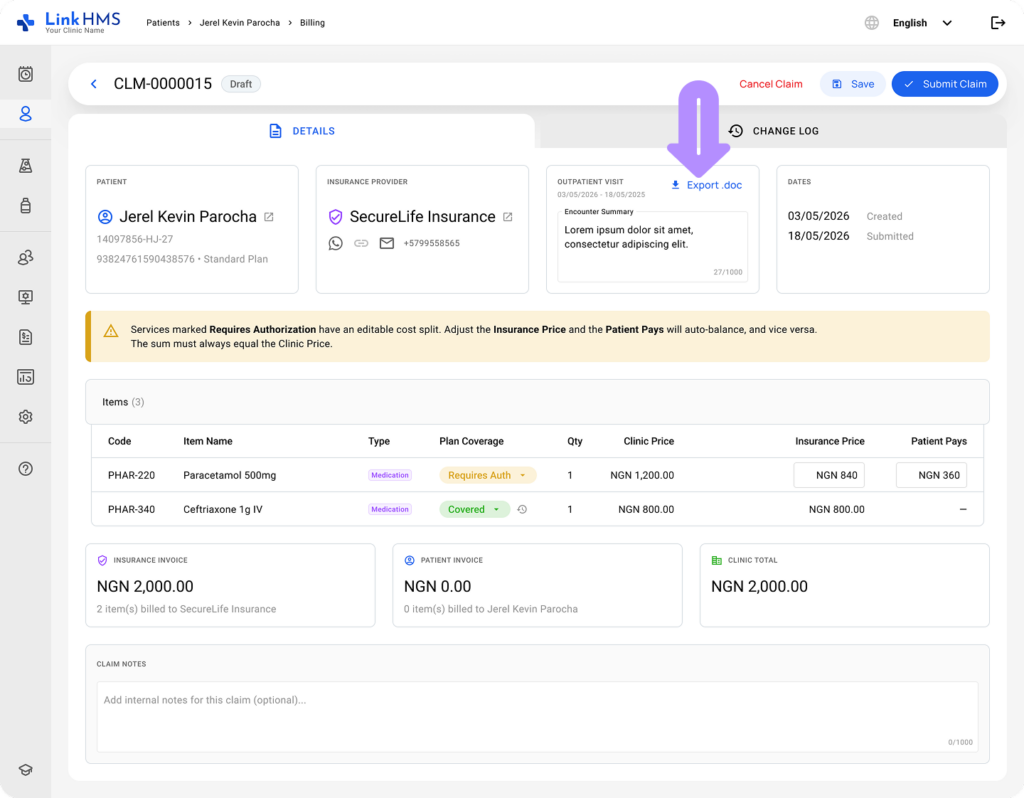Click the history icon beside Covered badge

click(x=522, y=509)
